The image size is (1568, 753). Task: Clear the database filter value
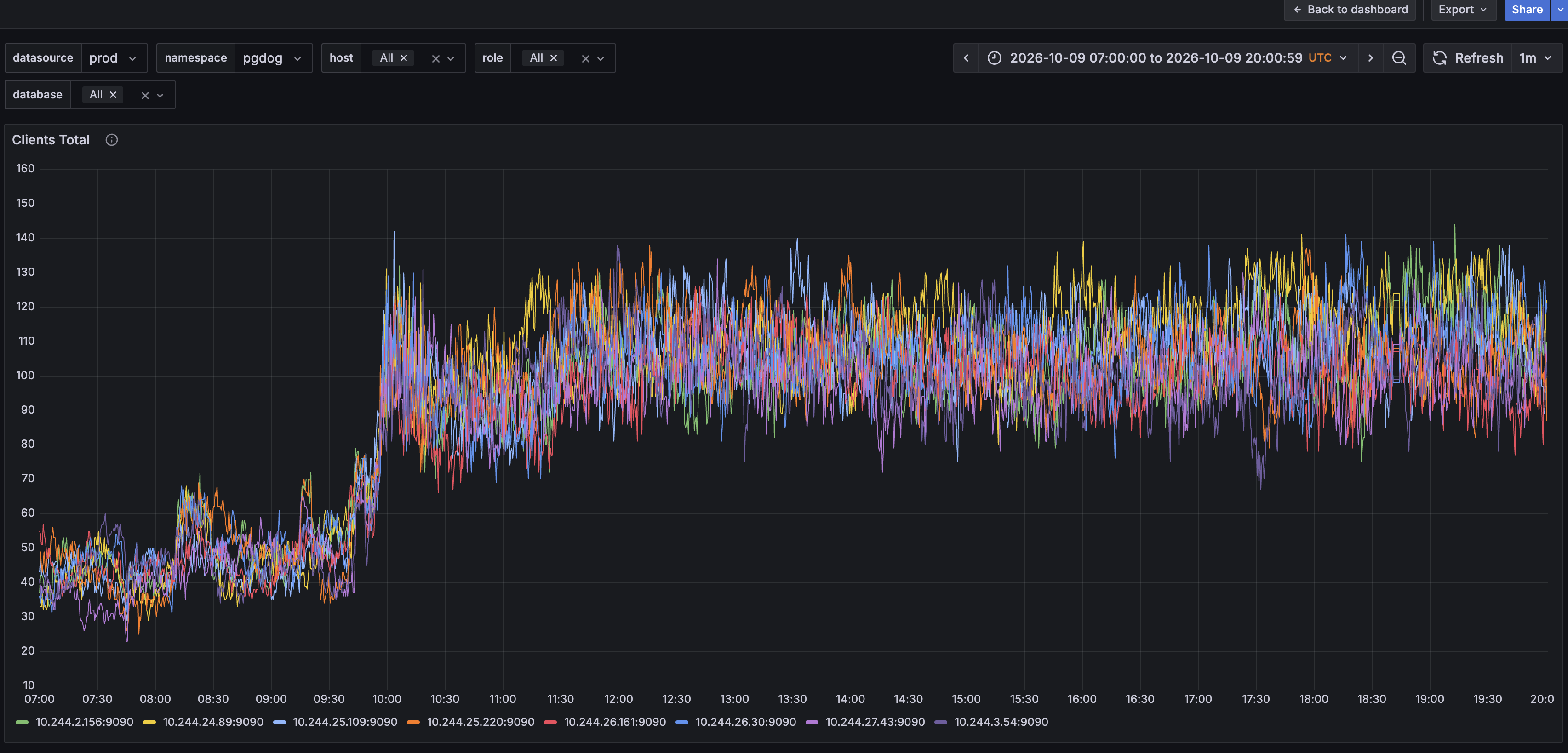tap(145, 96)
